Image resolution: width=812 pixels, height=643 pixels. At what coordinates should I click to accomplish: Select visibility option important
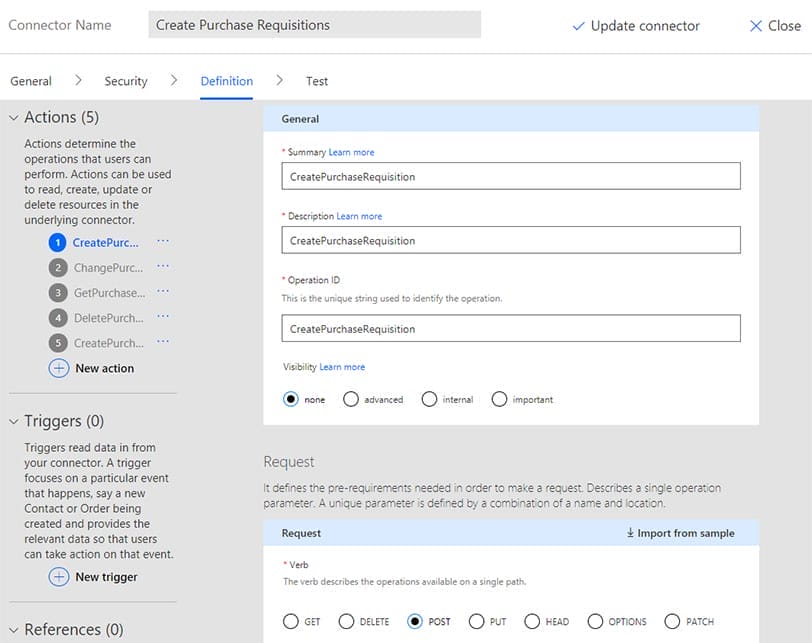[499, 399]
